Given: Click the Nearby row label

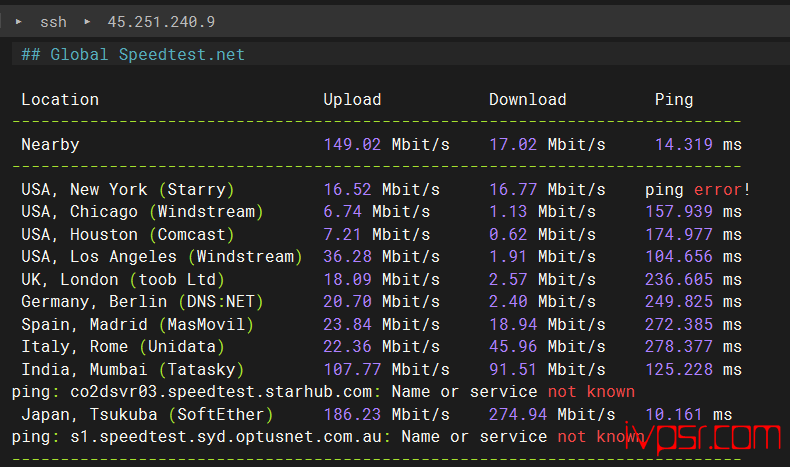Looking at the screenshot, I should [50, 144].
